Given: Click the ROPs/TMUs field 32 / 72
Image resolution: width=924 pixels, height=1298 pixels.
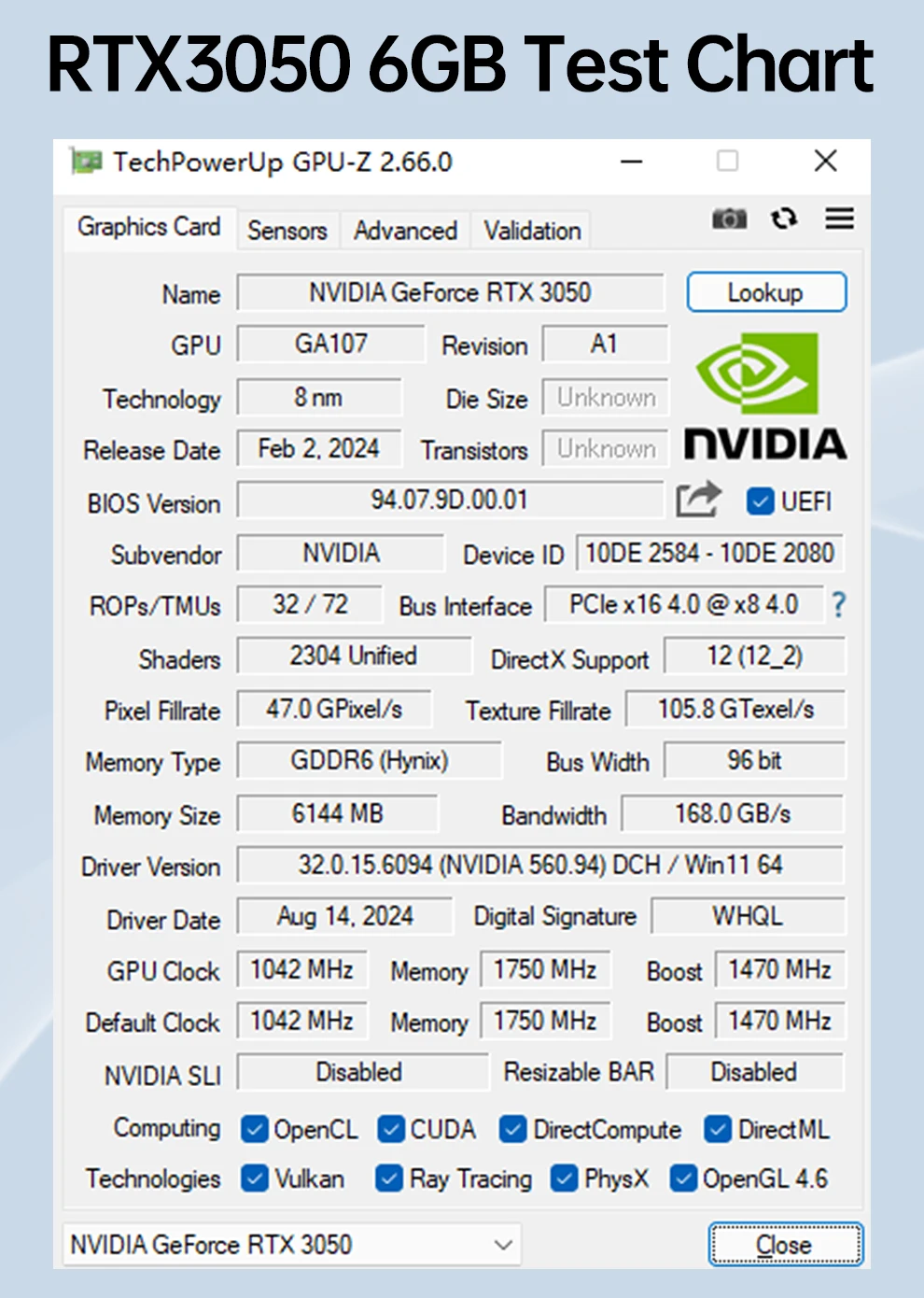Looking at the screenshot, I should click(310, 604).
